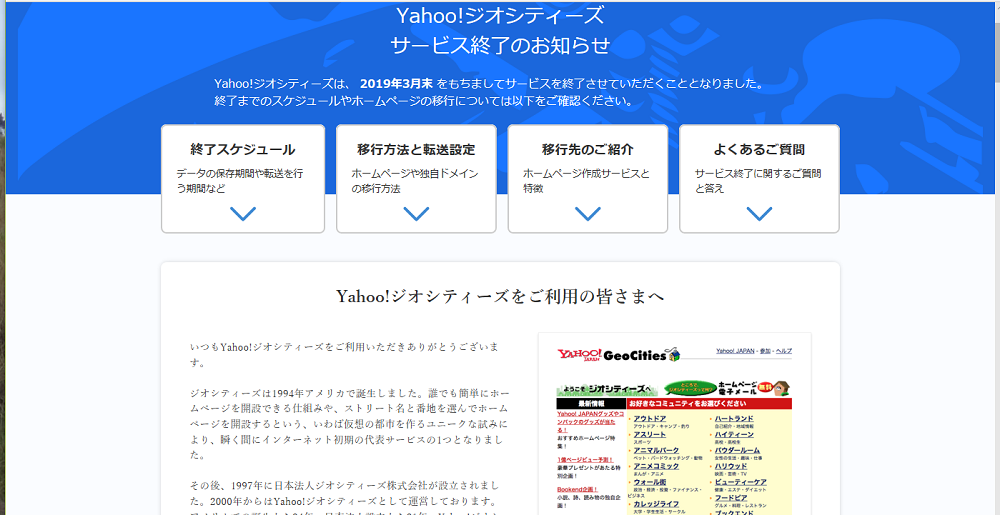The image size is (1000, 515).
Task: Click the 最新情報 black header in thumbnail
Action: pos(591,403)
